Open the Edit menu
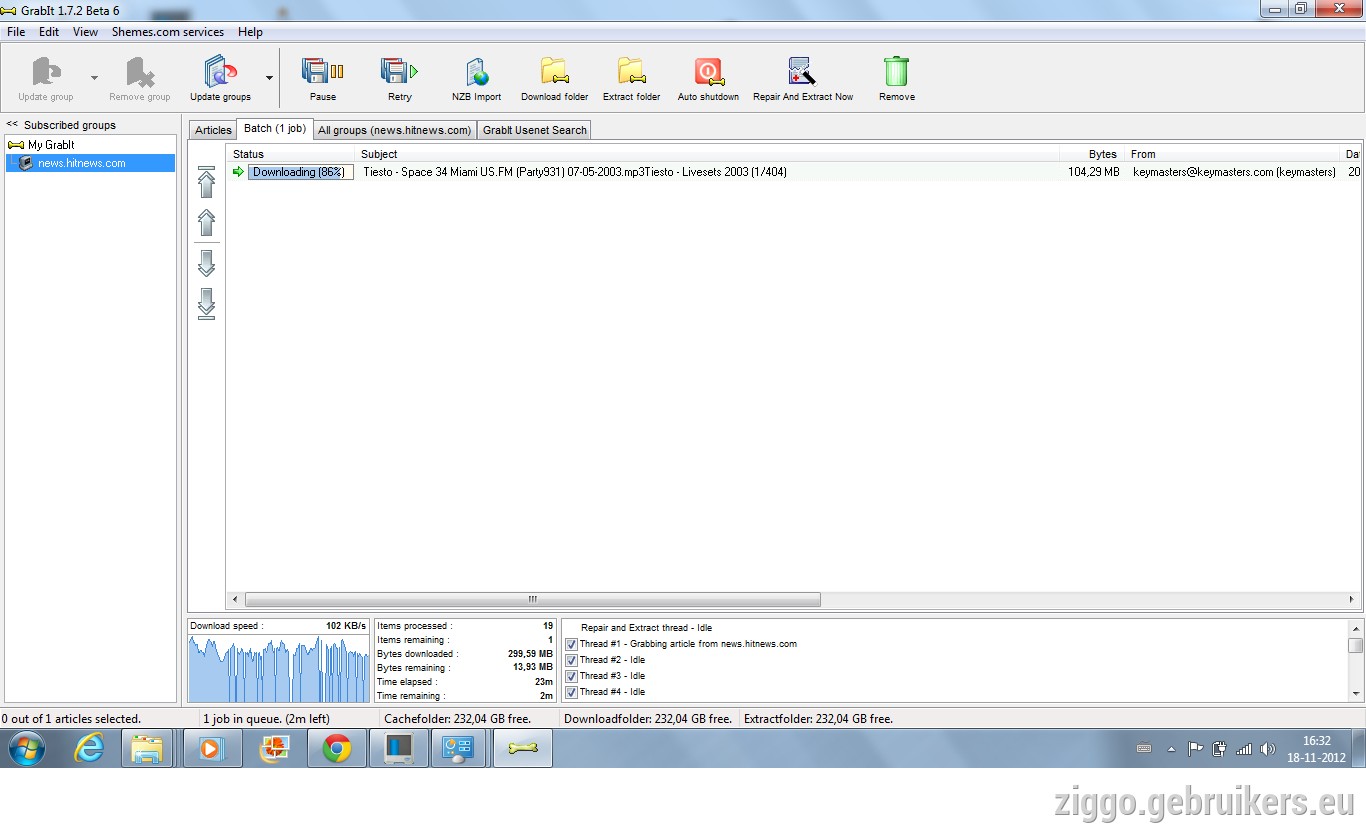The height and width of the screenshot is (825, 1366). [x=49, y=32]
